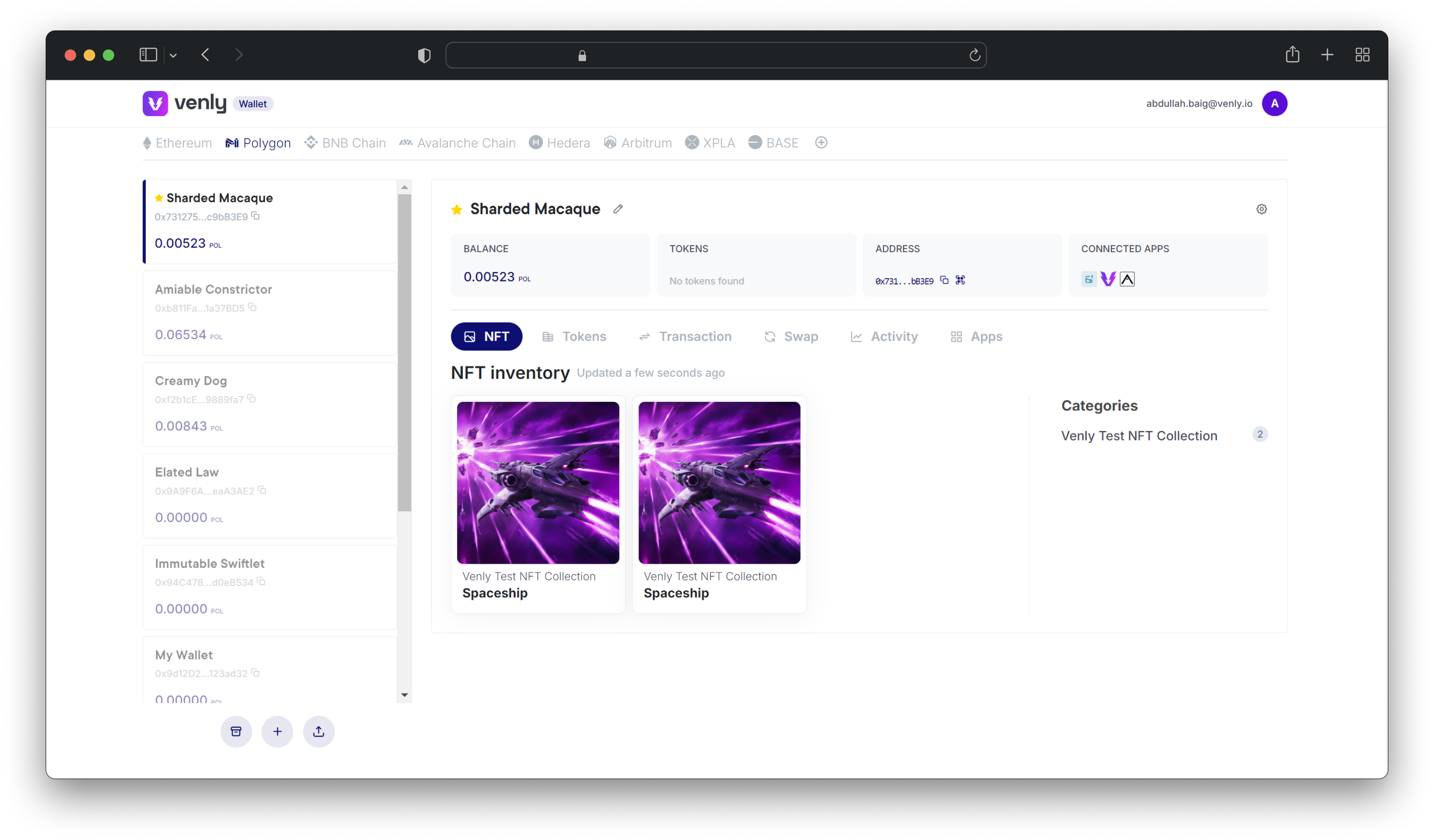The image size is (1434, 840).
Task: Toggle the Sharded Macaque wallet star
Action: 457,208
